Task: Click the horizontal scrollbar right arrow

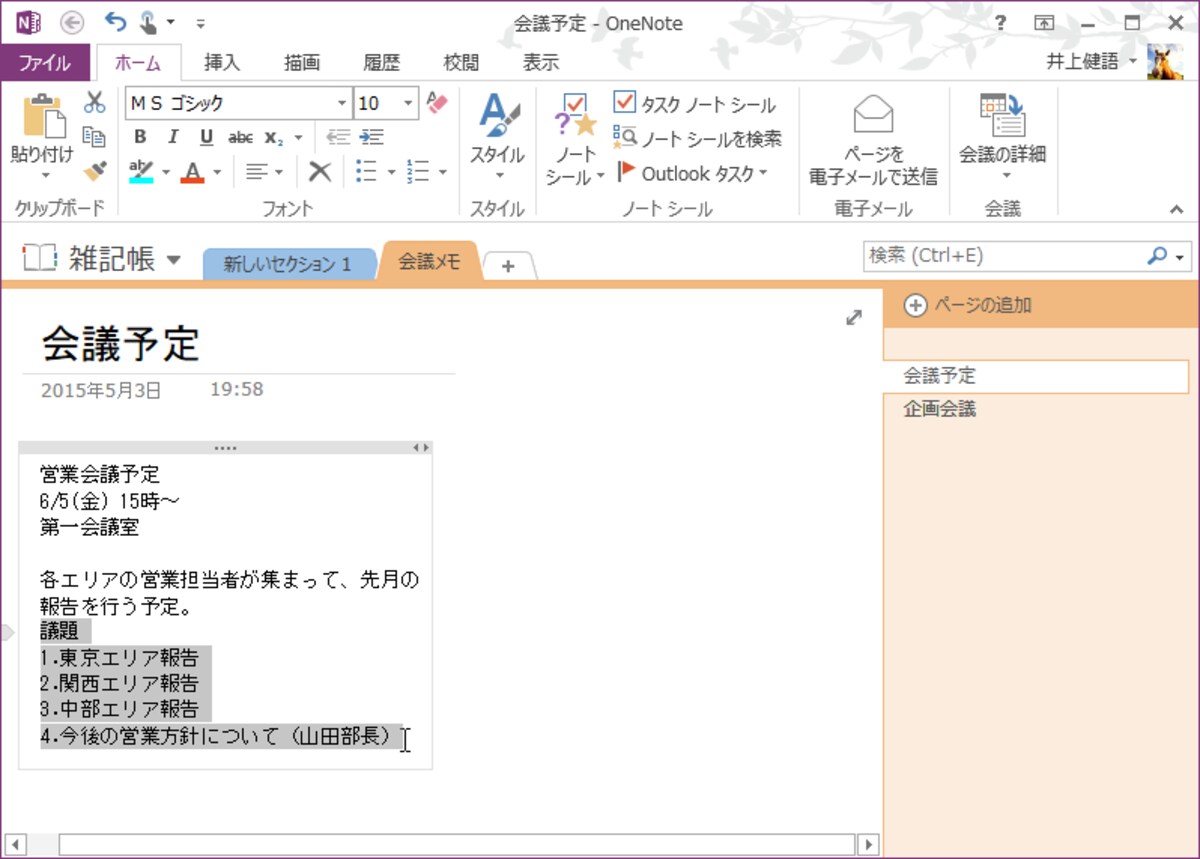Action: coord(869,843)
